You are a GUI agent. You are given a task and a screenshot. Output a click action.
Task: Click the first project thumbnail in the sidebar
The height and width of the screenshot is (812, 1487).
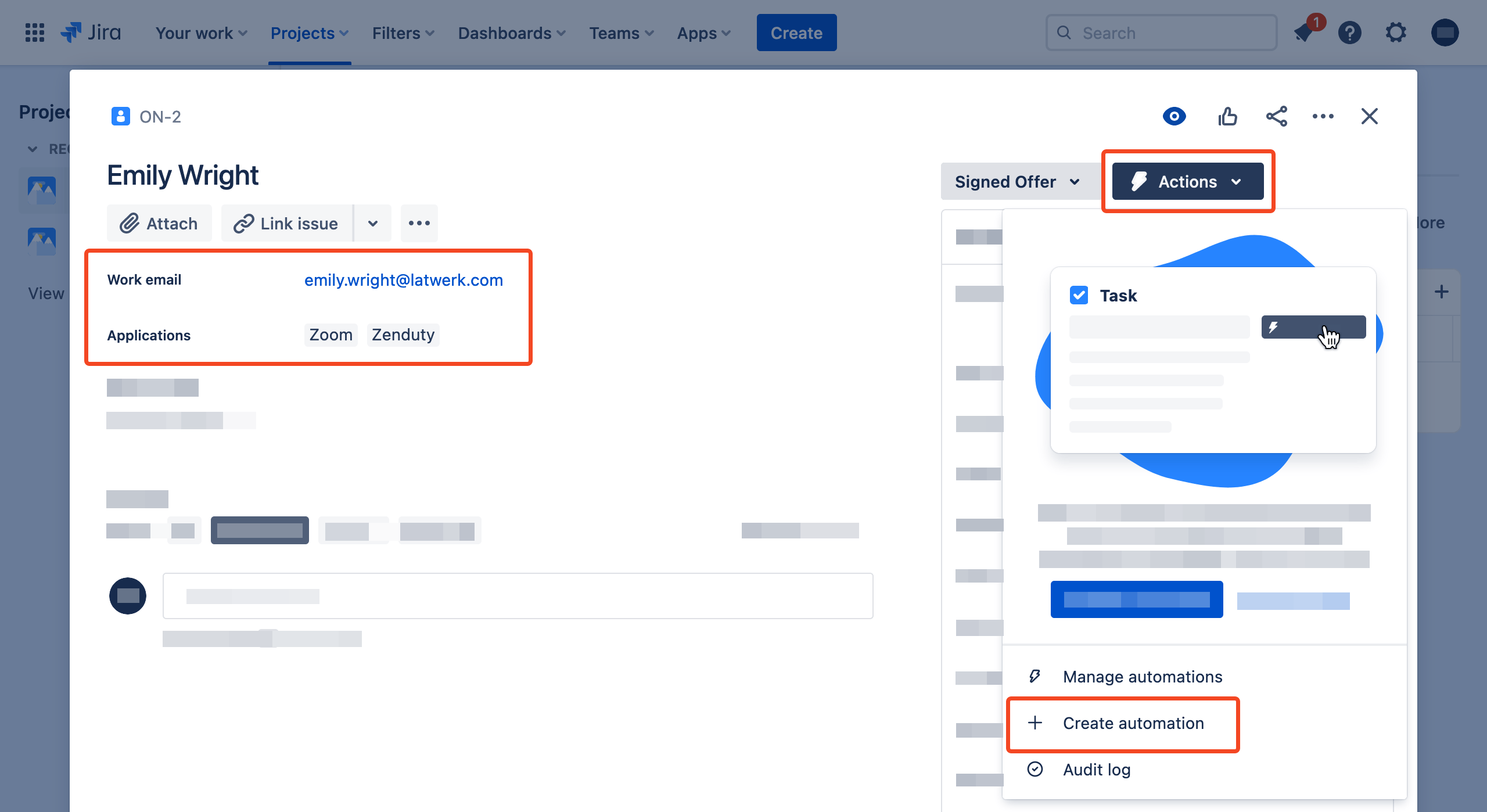pos(42,191)
